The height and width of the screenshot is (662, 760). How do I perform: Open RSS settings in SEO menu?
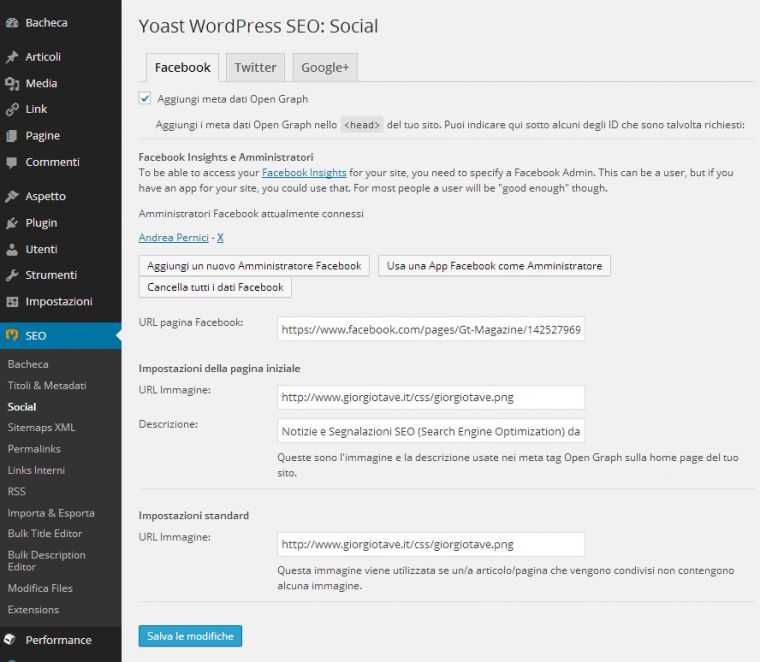tap(16, 492)
